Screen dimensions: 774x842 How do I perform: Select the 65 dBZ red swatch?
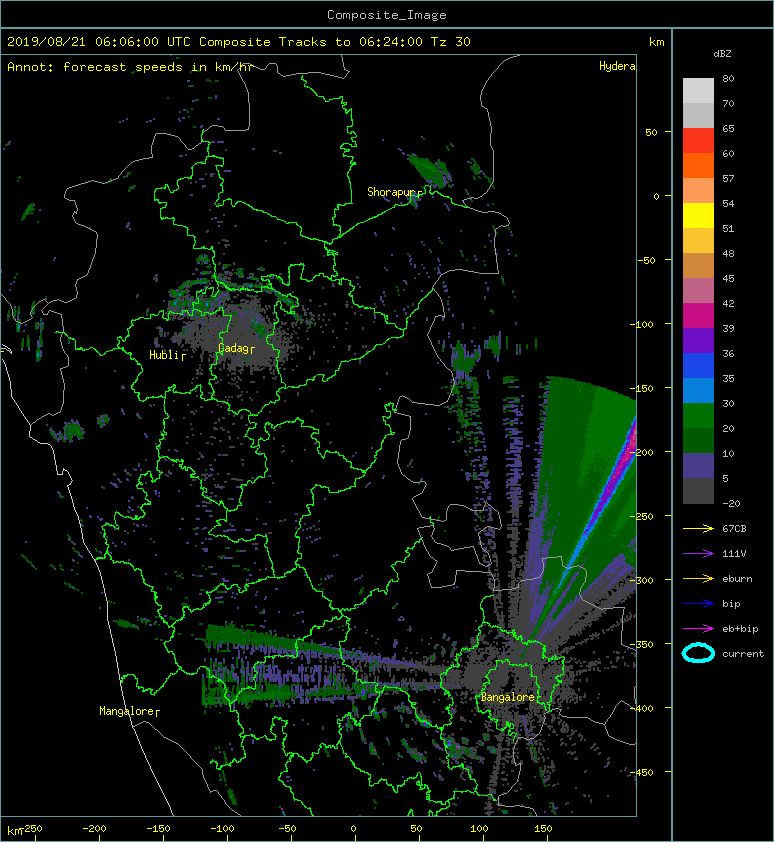(x=698, y=140)
